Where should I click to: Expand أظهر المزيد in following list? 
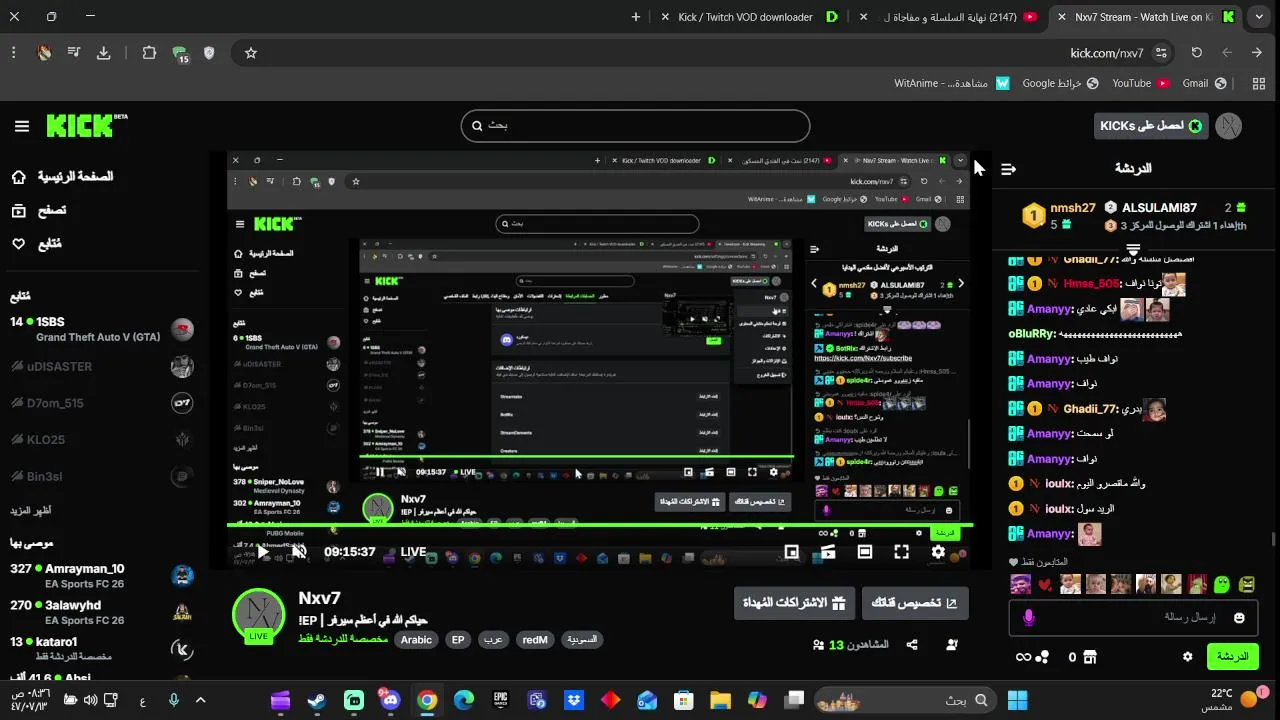point(31,511)
